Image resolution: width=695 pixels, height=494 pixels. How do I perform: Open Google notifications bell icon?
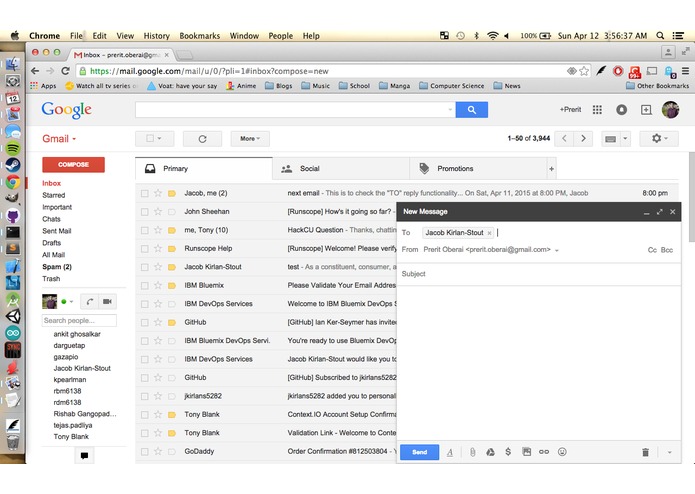[x=621, y=109]
